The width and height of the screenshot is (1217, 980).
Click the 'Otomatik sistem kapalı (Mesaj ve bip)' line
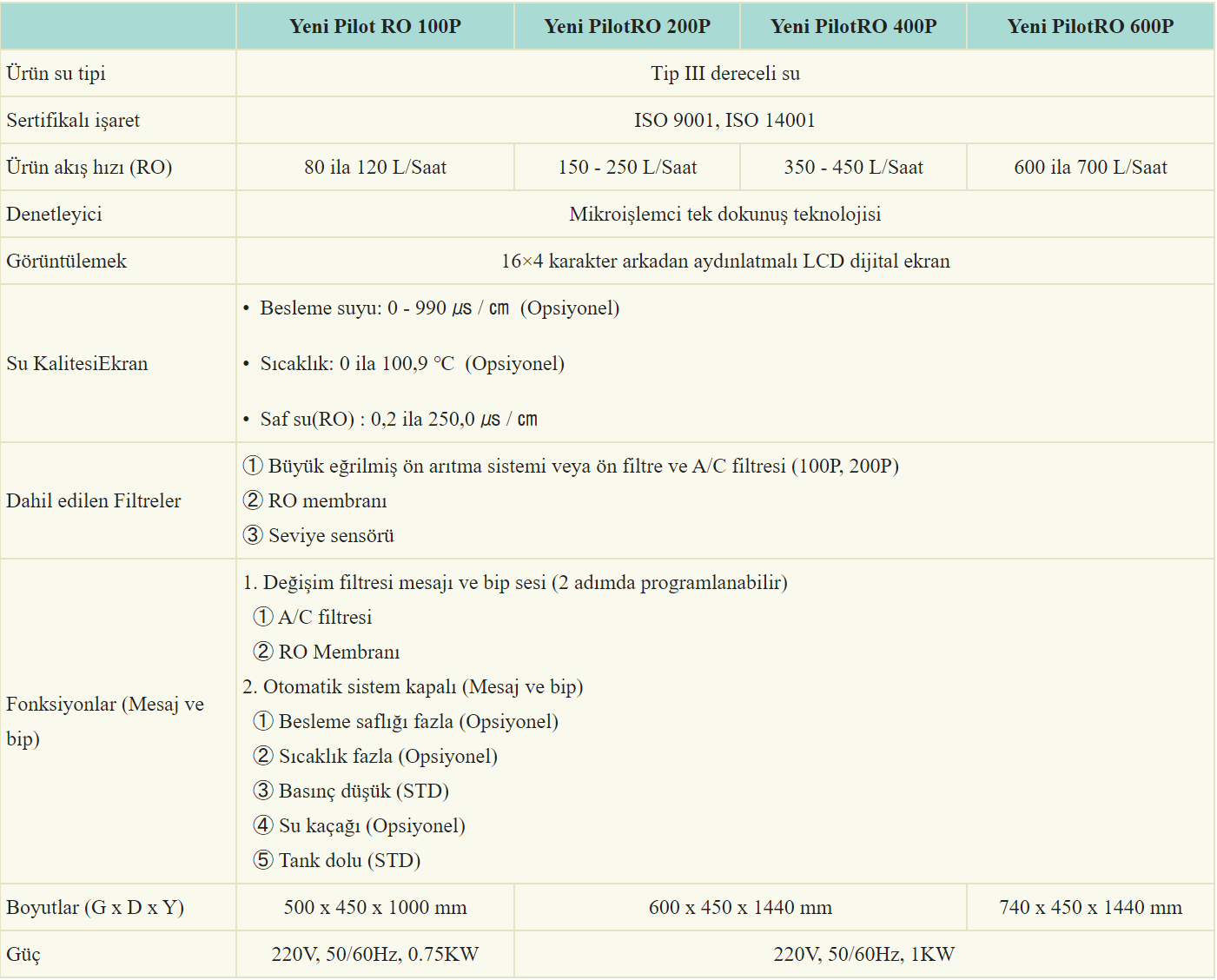tap(413, 686)
